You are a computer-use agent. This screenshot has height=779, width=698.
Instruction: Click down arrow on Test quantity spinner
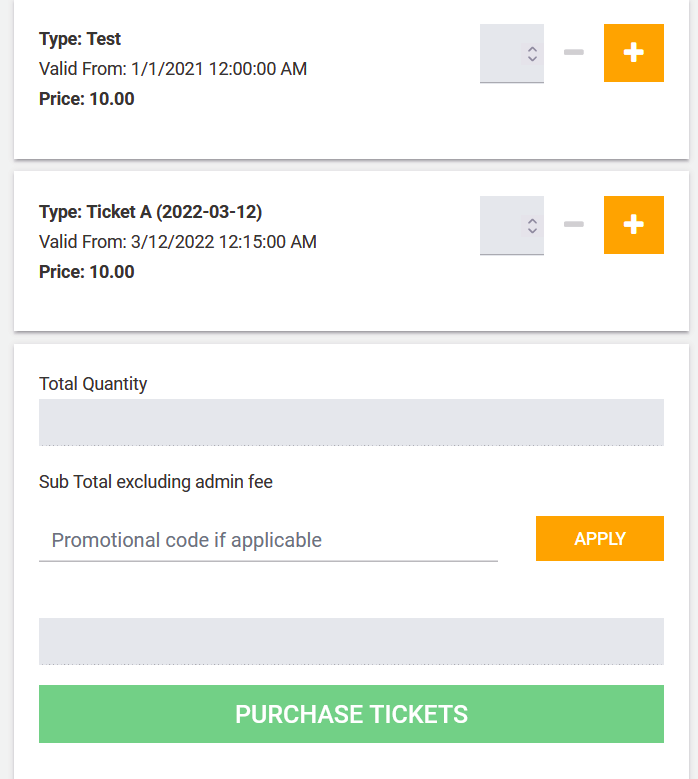[x=532, y=58]
